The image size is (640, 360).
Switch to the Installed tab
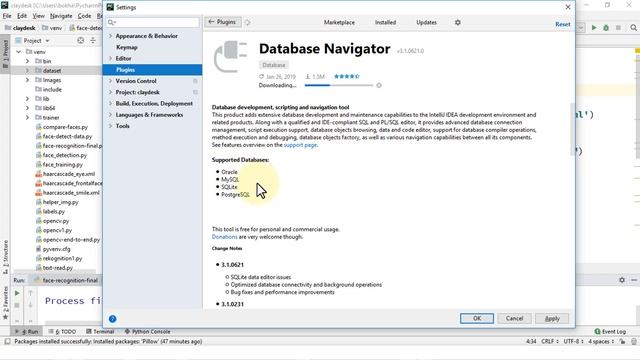click(x=385, y=22)
